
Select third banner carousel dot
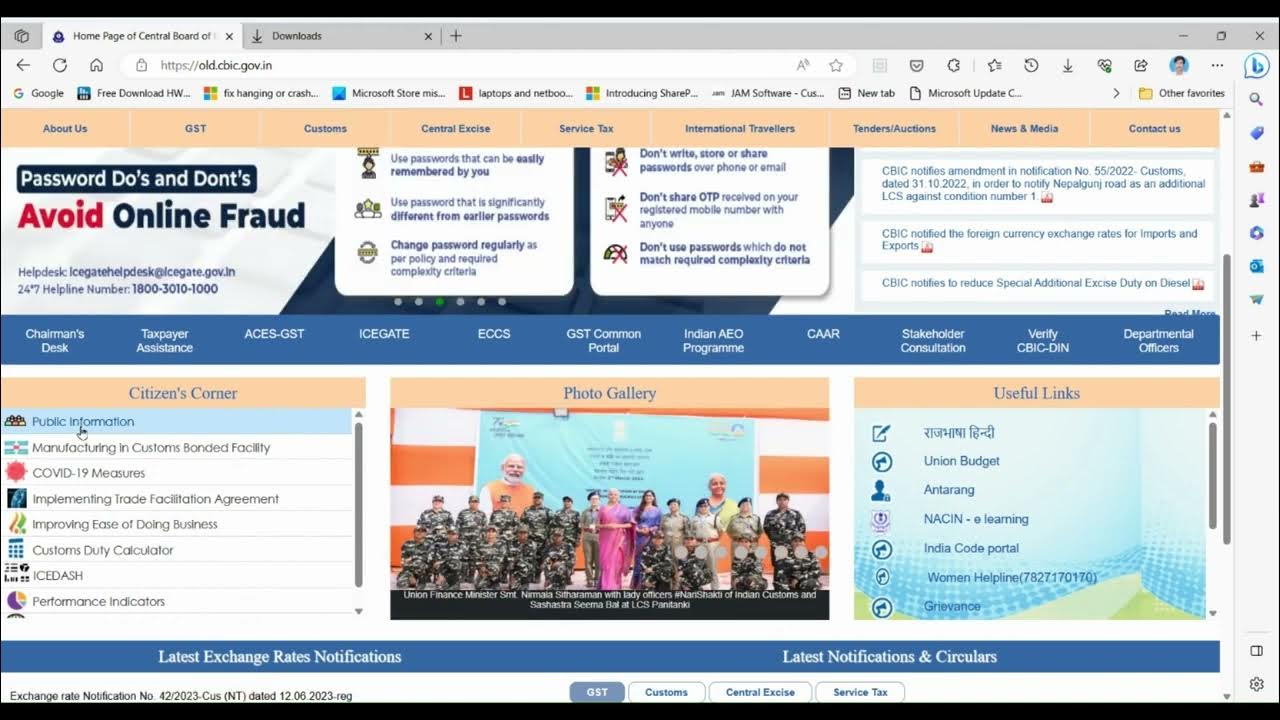[x=440, y=301]
